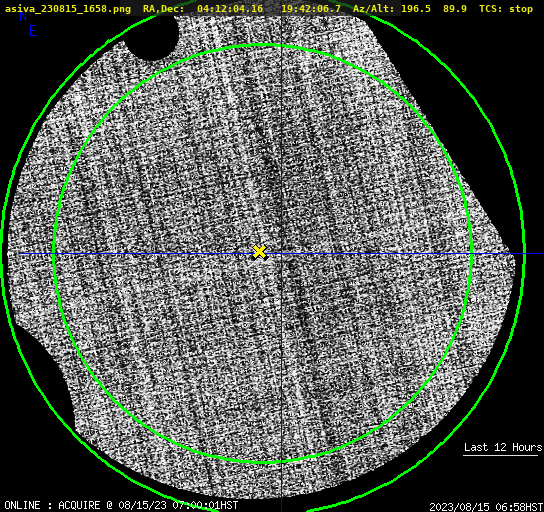Click the asiva_230815_1658.png filename label
This screenshot has width=544, height=512.
(x=68, y=9)
